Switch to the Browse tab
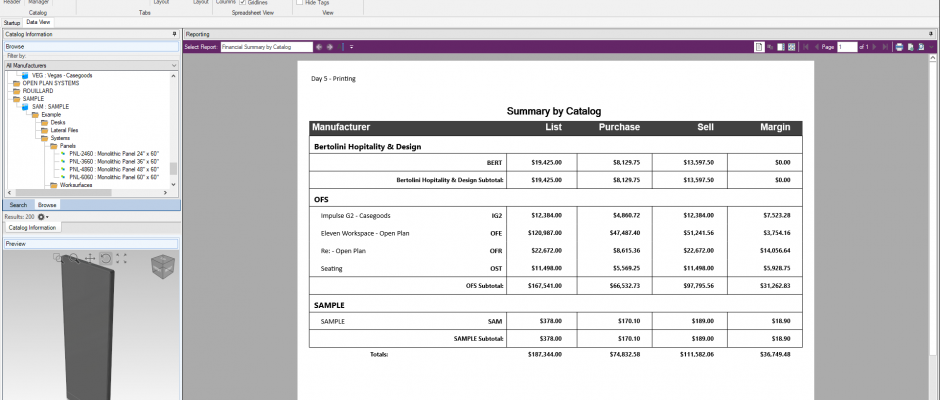 [47, 205]
